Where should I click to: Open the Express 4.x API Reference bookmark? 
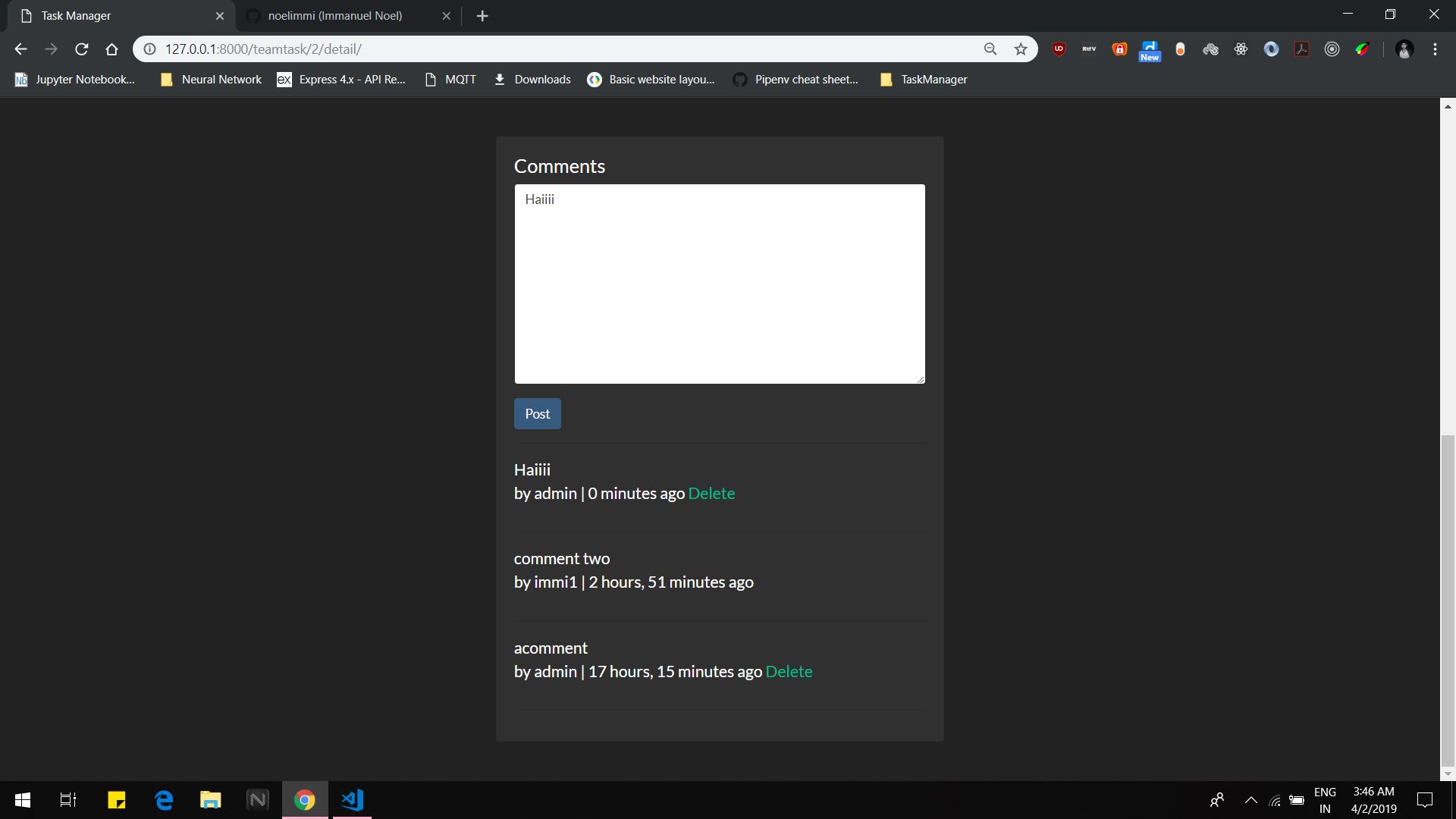tap(341, 80)
